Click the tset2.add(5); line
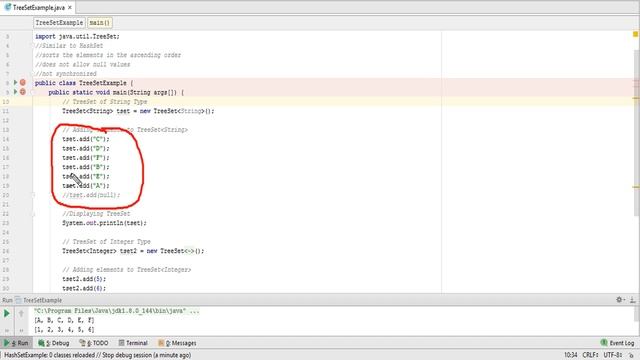The height and width of the screenshot is (360, 640). pos(84,279)
